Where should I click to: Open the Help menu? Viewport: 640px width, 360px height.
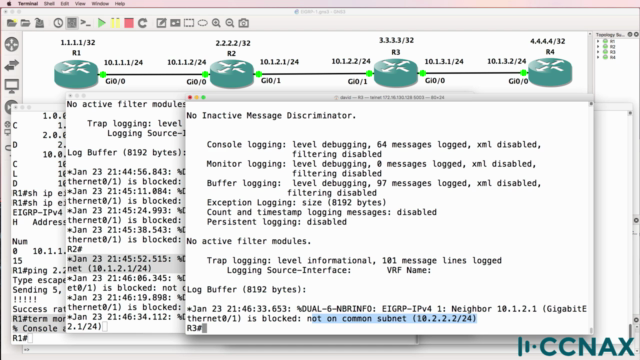(120, 4)
